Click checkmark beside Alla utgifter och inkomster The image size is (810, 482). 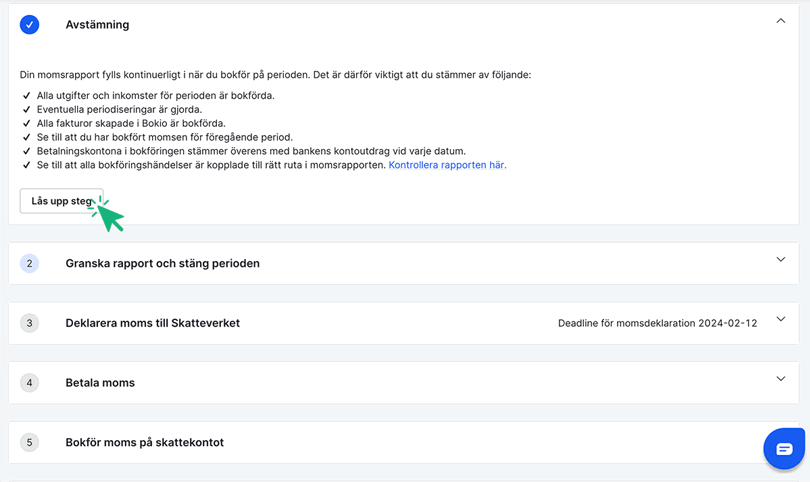pyautogui.click(x=26, y=96)
